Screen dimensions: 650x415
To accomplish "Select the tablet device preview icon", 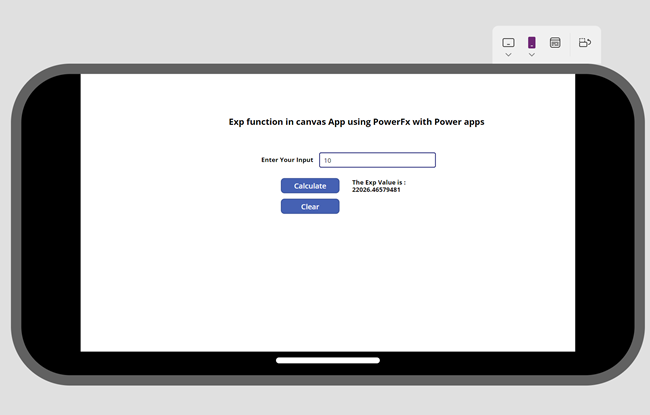I will tap(508, 43).
